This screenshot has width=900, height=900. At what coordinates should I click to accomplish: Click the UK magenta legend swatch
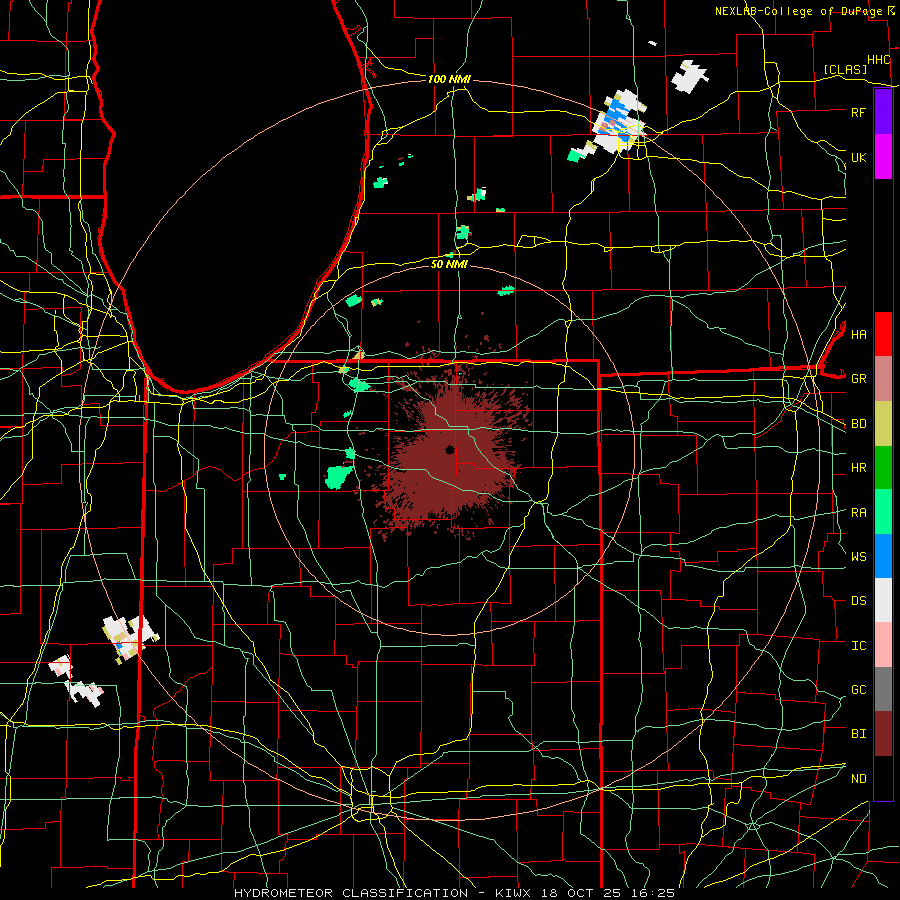point(883,157)
